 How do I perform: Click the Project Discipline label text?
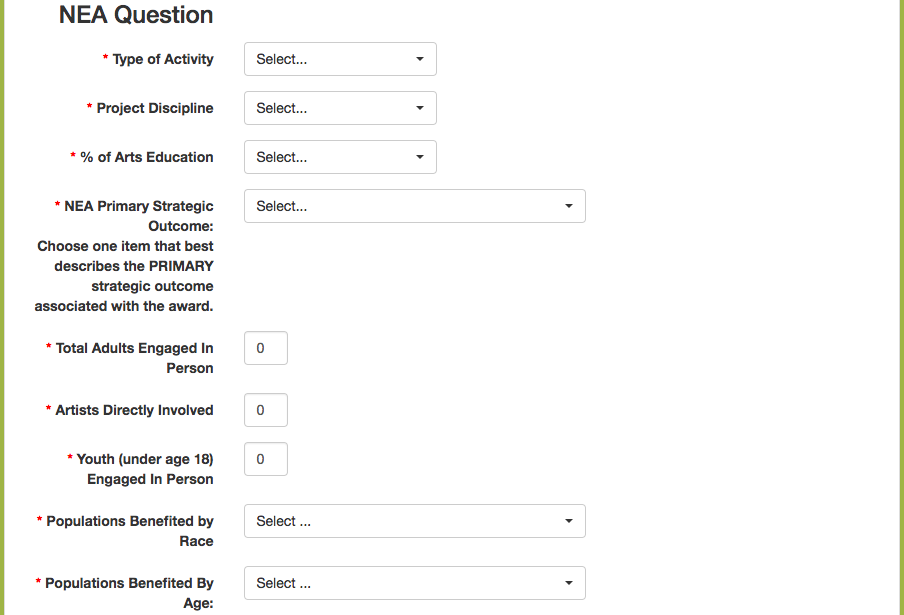[155, 108]
